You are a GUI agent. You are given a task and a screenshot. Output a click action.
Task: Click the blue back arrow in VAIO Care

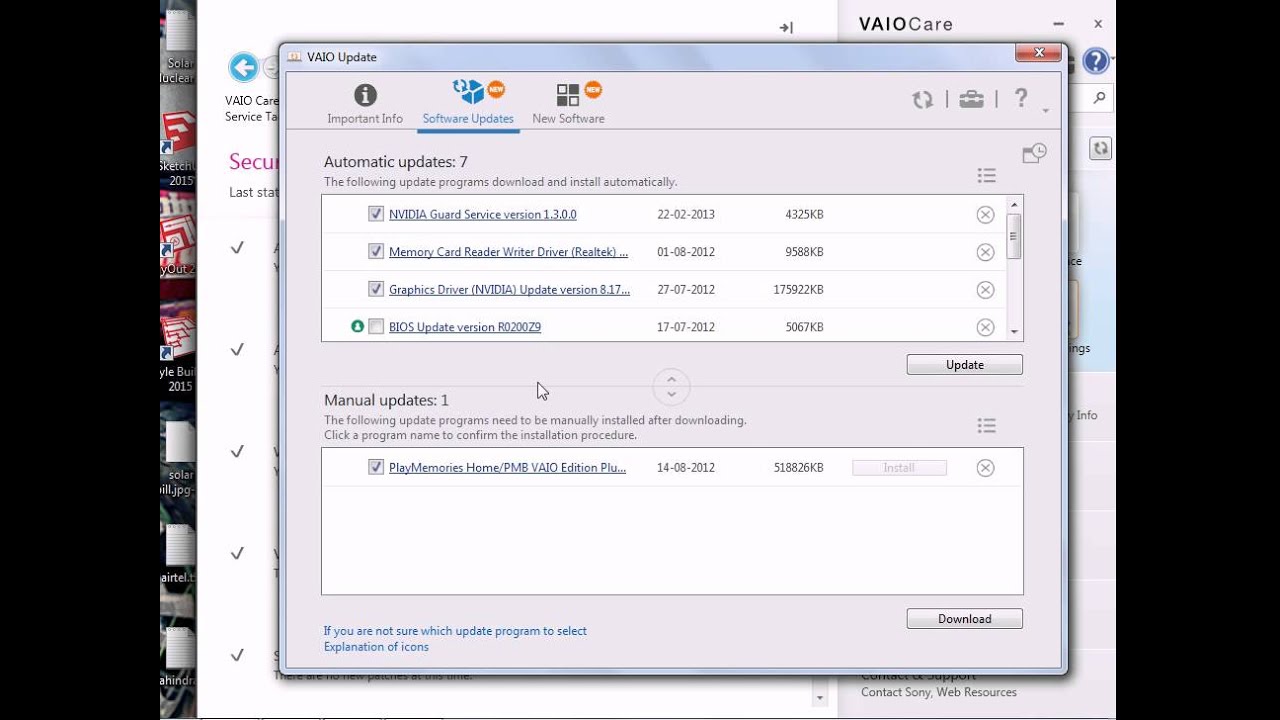[x=243, y=67]
